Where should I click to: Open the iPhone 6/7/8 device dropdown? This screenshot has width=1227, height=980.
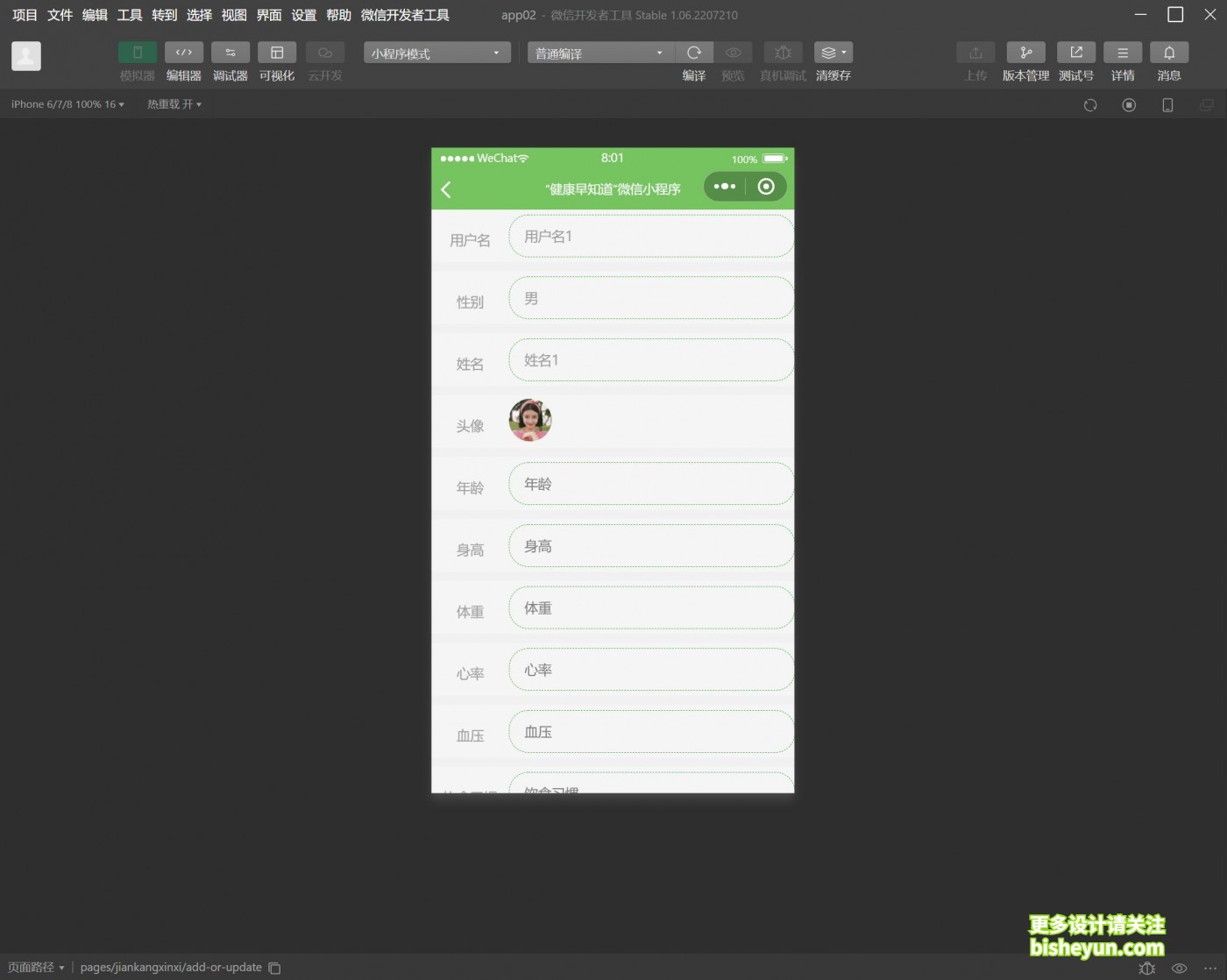(67, 104)
